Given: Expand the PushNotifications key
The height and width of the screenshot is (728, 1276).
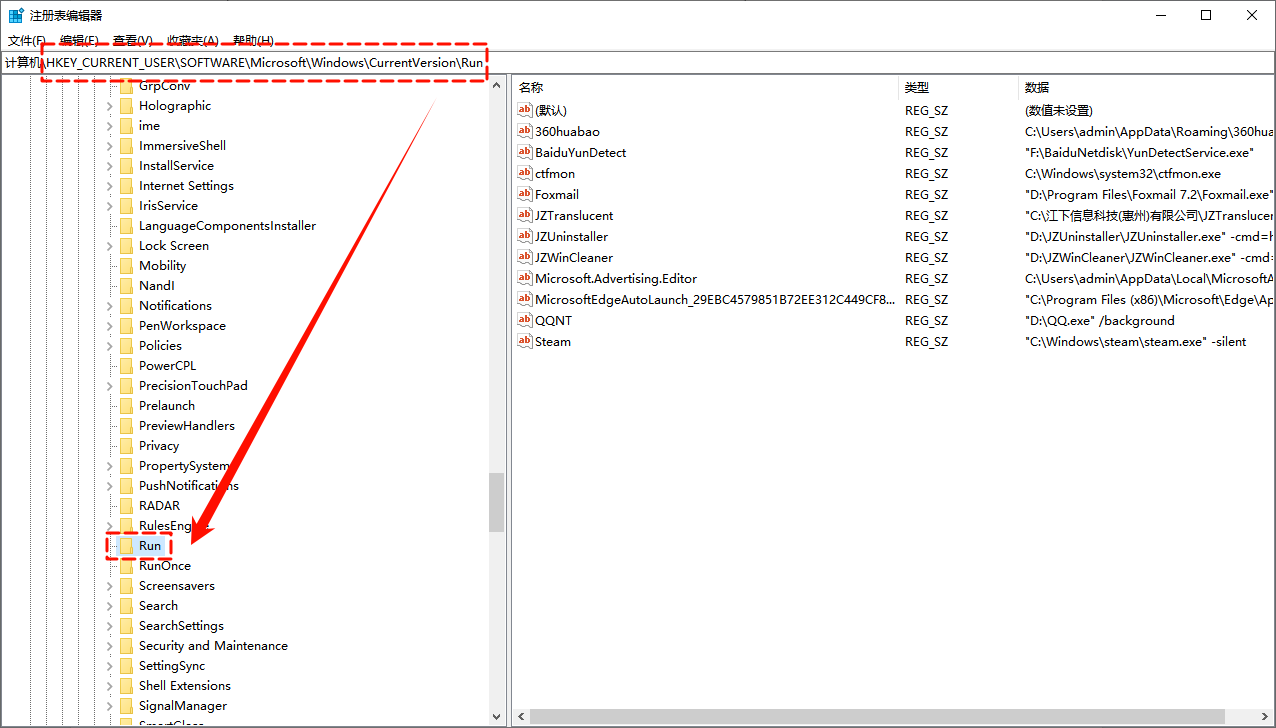Looking at the screenshot, I should pyautogui.click(x=110, y=486).
